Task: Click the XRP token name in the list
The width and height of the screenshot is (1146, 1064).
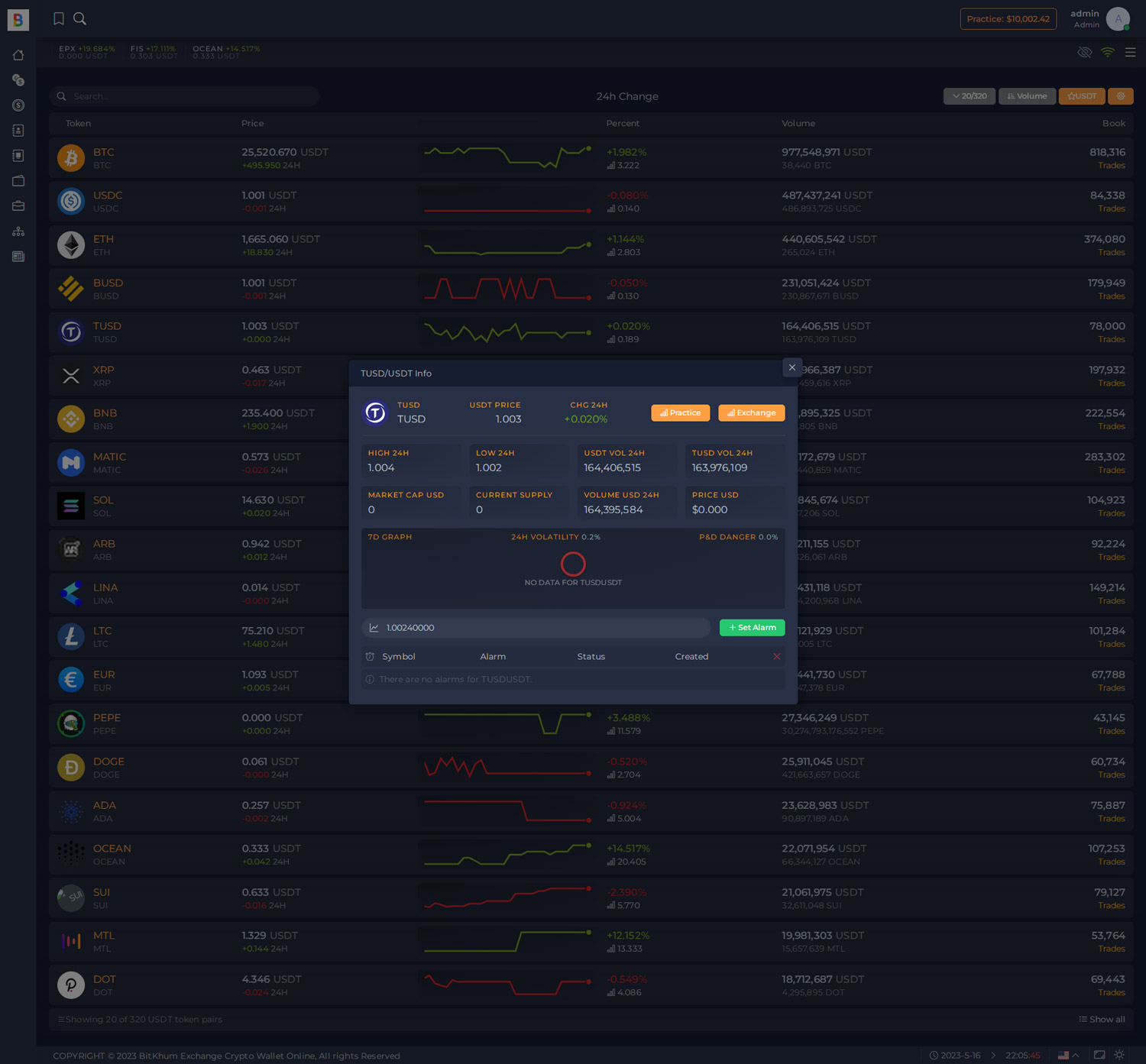Action: [x=104, y=370]
